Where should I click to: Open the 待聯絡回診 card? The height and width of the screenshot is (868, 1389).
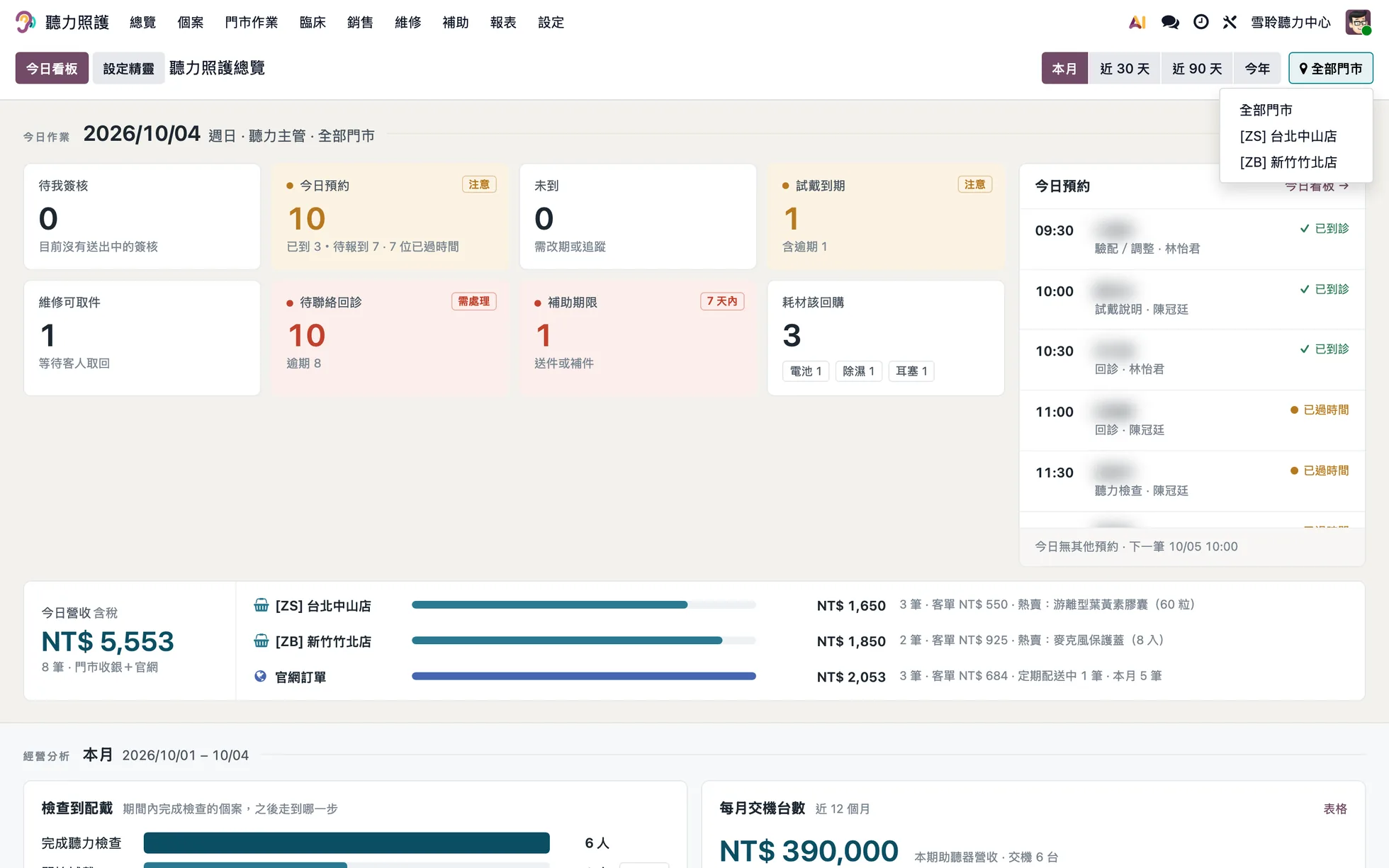coord(390,338)
